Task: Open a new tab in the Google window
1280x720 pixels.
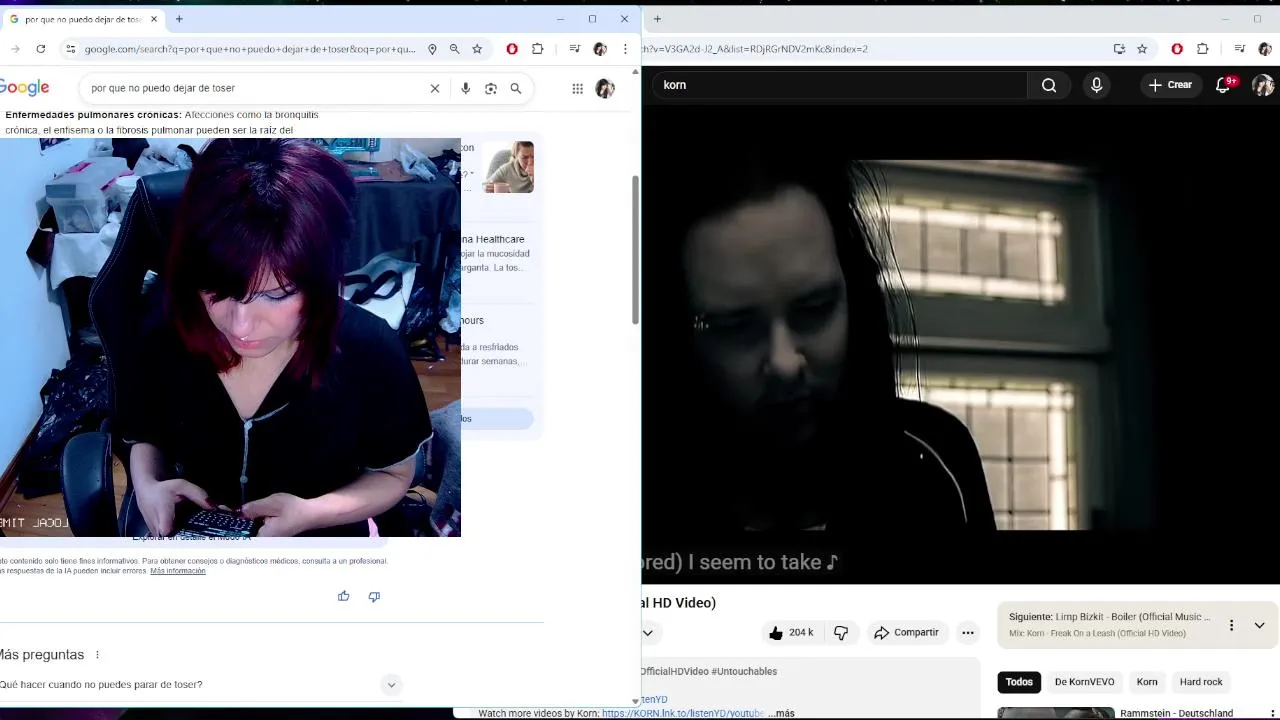Action: pos(179,19)
